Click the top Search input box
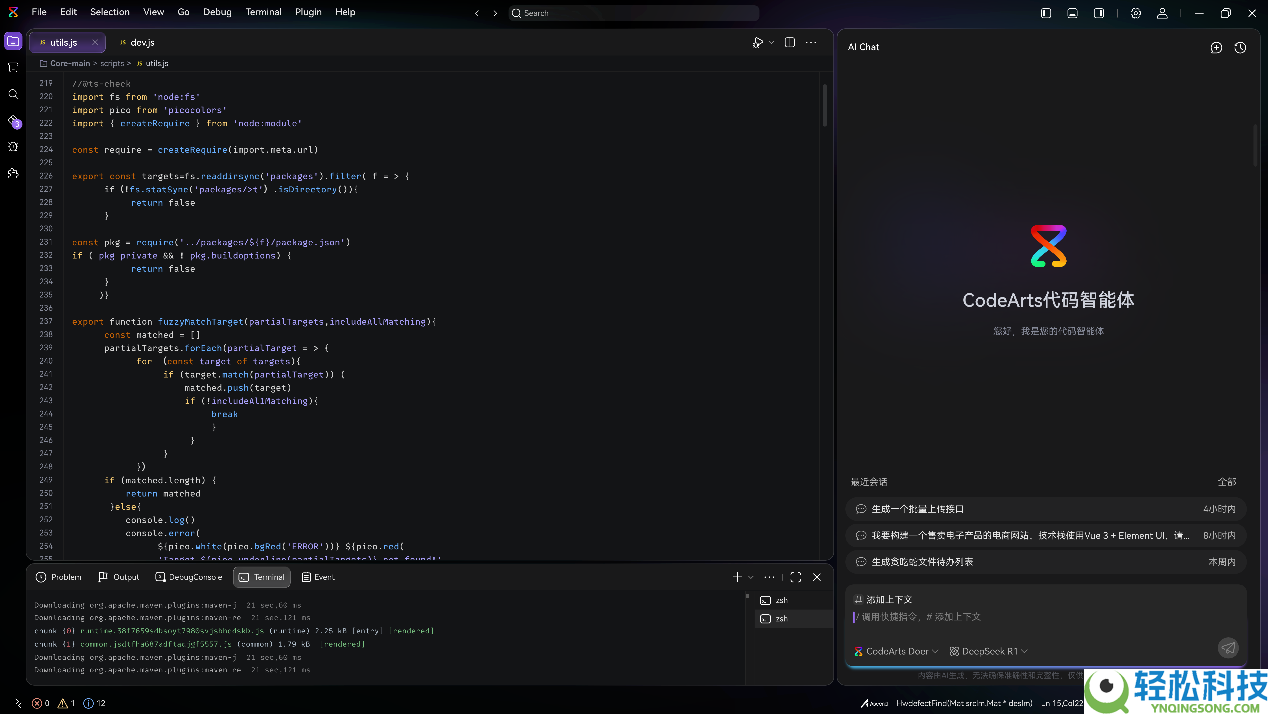The height and width of the screenshot is (714, 1268). pos(633,13)
